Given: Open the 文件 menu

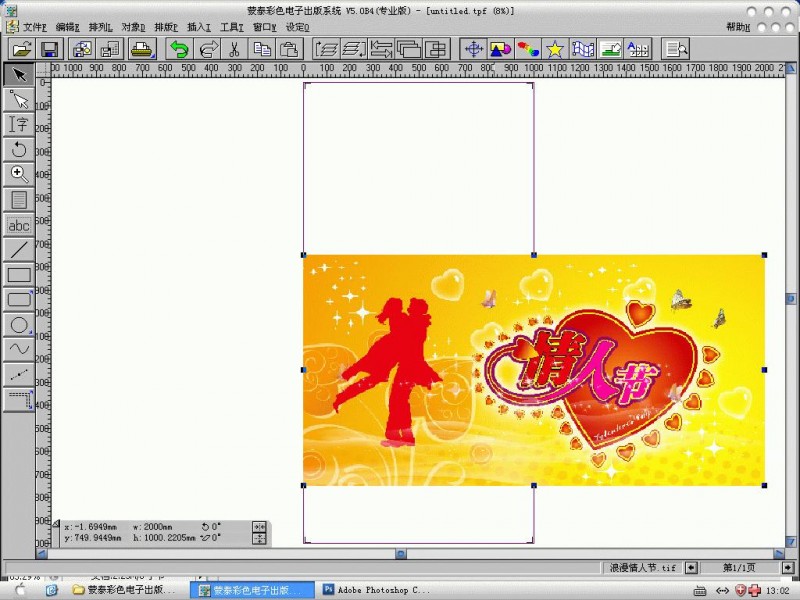Looking at the screenshot, I should tap(35, 27).
